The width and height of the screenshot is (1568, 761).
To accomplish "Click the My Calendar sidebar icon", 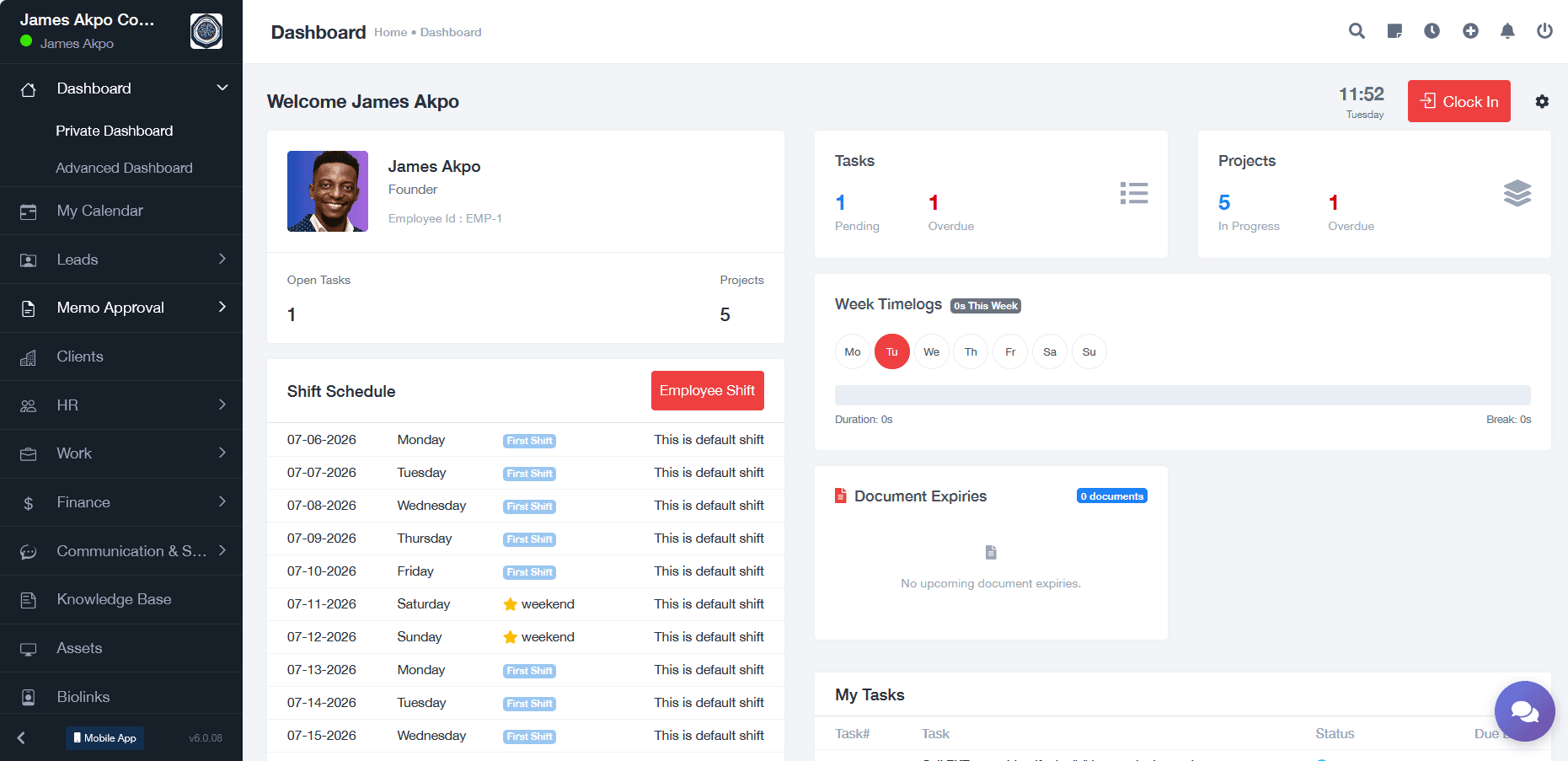I will [28, 212].
